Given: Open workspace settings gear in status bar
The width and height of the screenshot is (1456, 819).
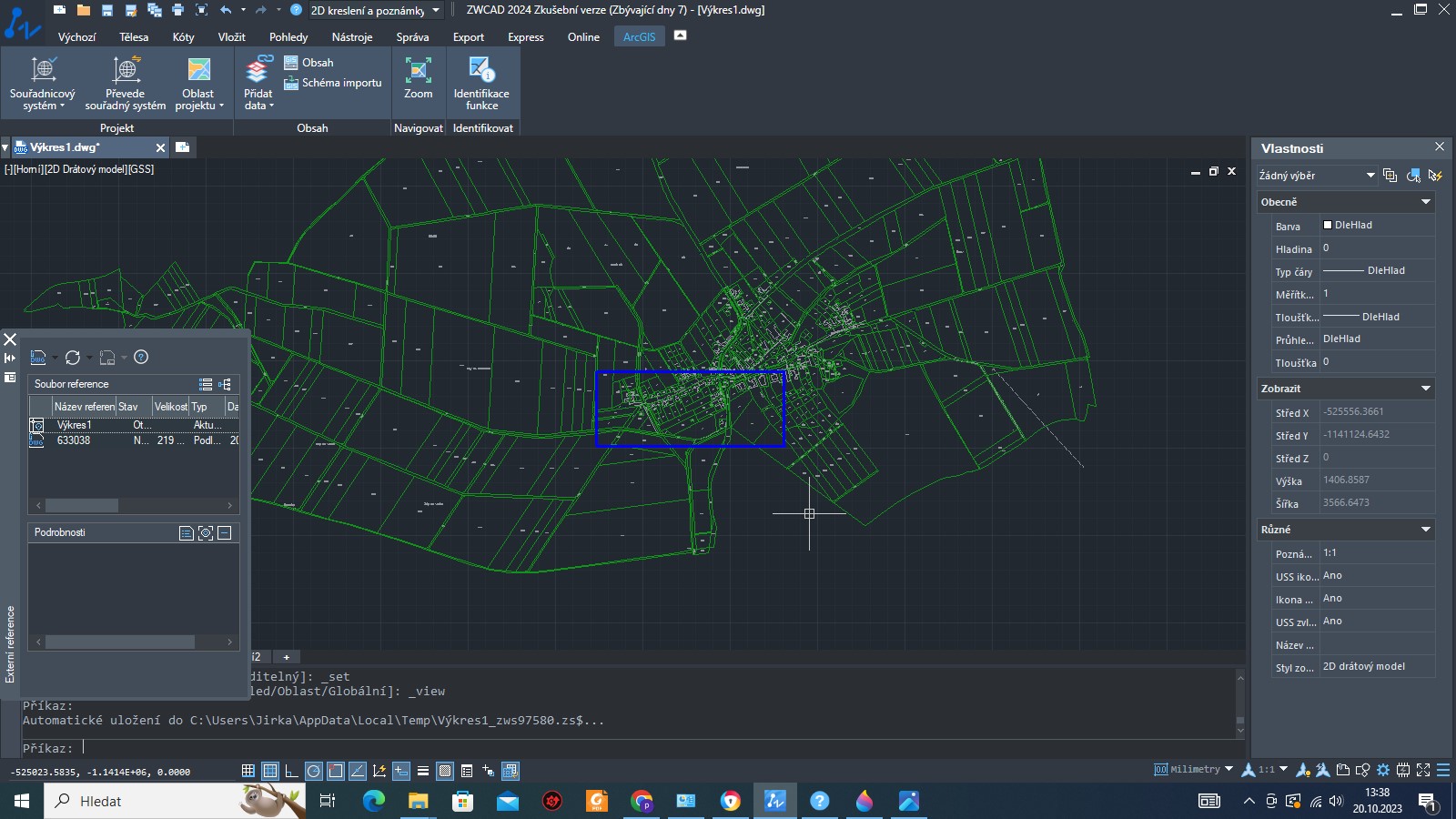Looking at the screenshot, I should pyautogui.click(x=1383, y=770).
